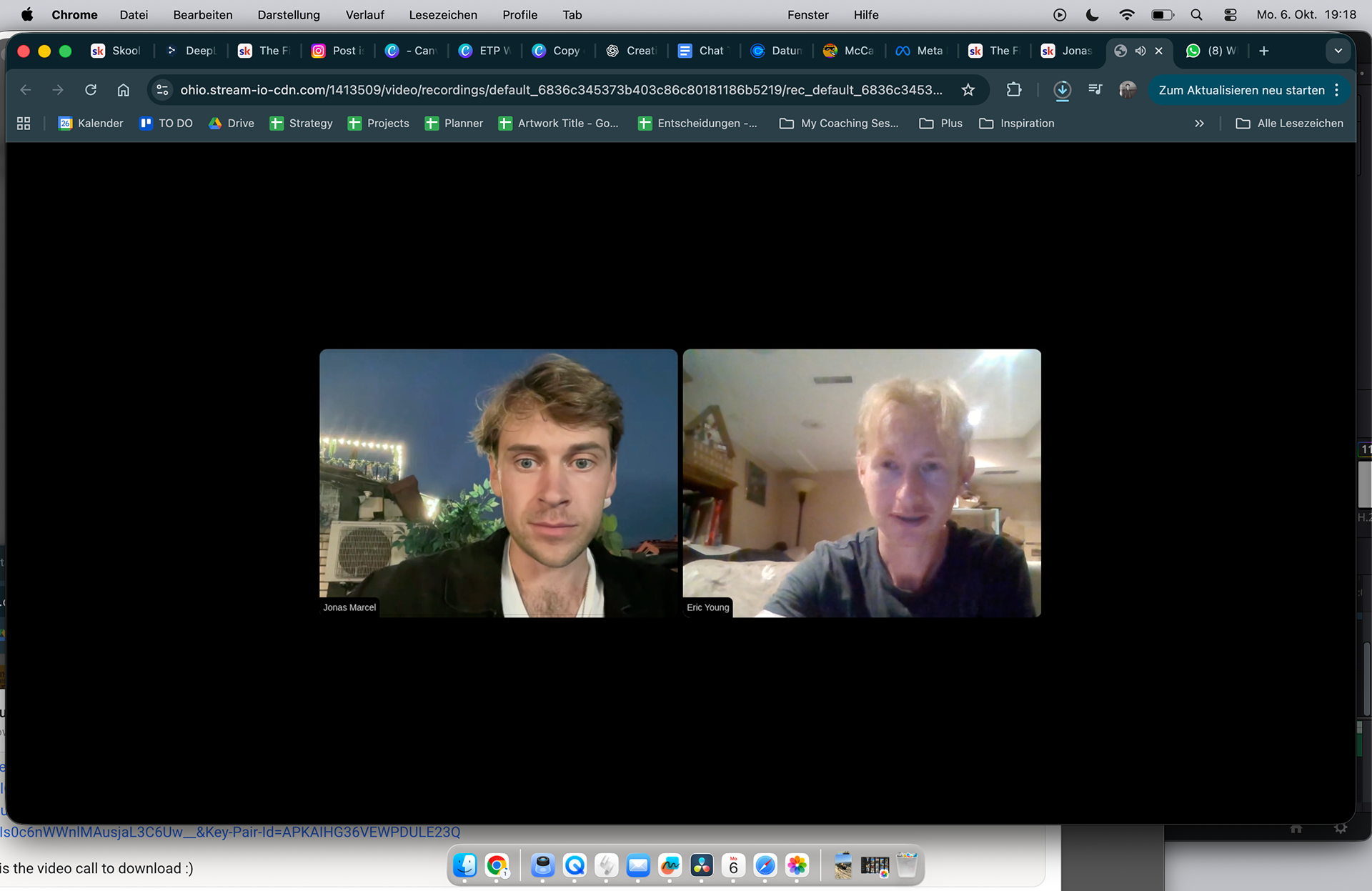Switch to the Instagram Post tab
This screenshot has height=891, width=1372.
pyautogui.click(x=339, y=51)
